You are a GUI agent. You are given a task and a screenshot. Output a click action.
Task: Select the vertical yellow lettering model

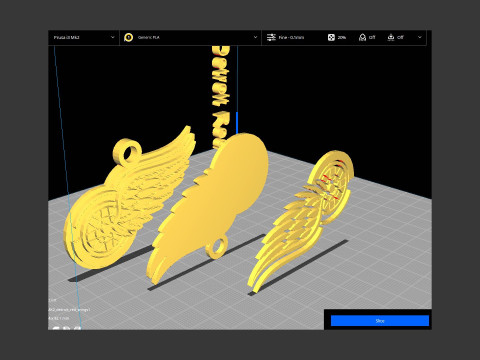coord(221,97)
